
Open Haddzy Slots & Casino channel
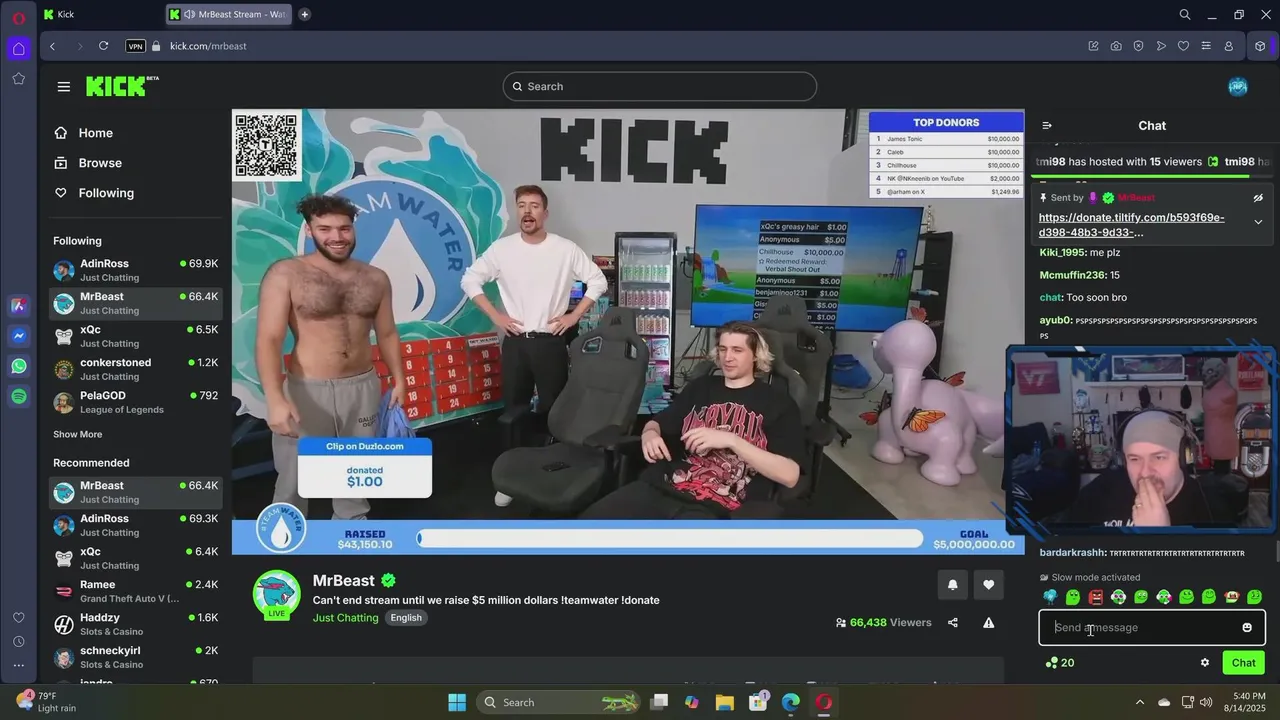pos(135,624)
